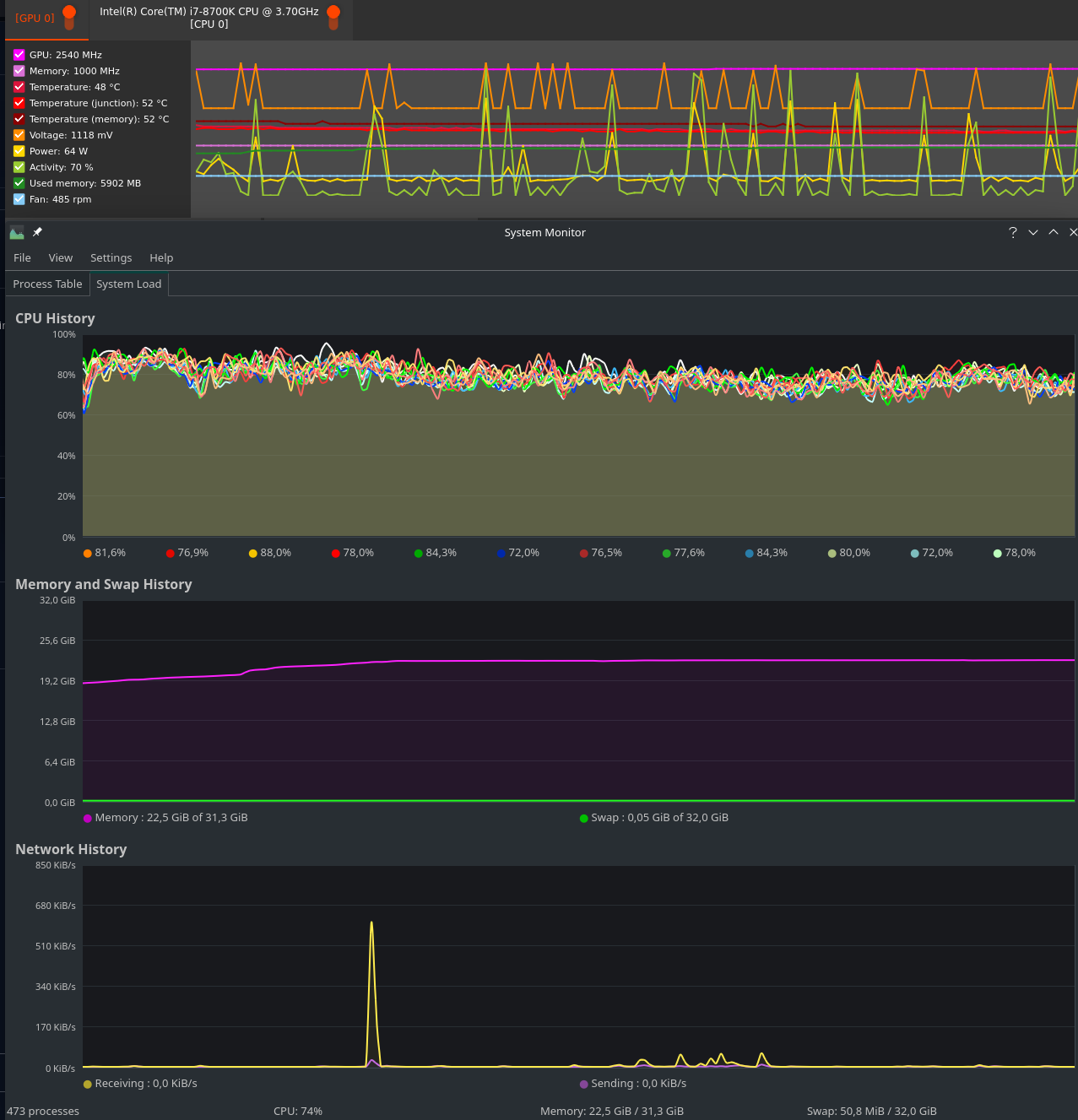Click the 76,9% CPU legend entry
The width and height of the screenshot is (1078, 1120).
click(x=187, y=553)
